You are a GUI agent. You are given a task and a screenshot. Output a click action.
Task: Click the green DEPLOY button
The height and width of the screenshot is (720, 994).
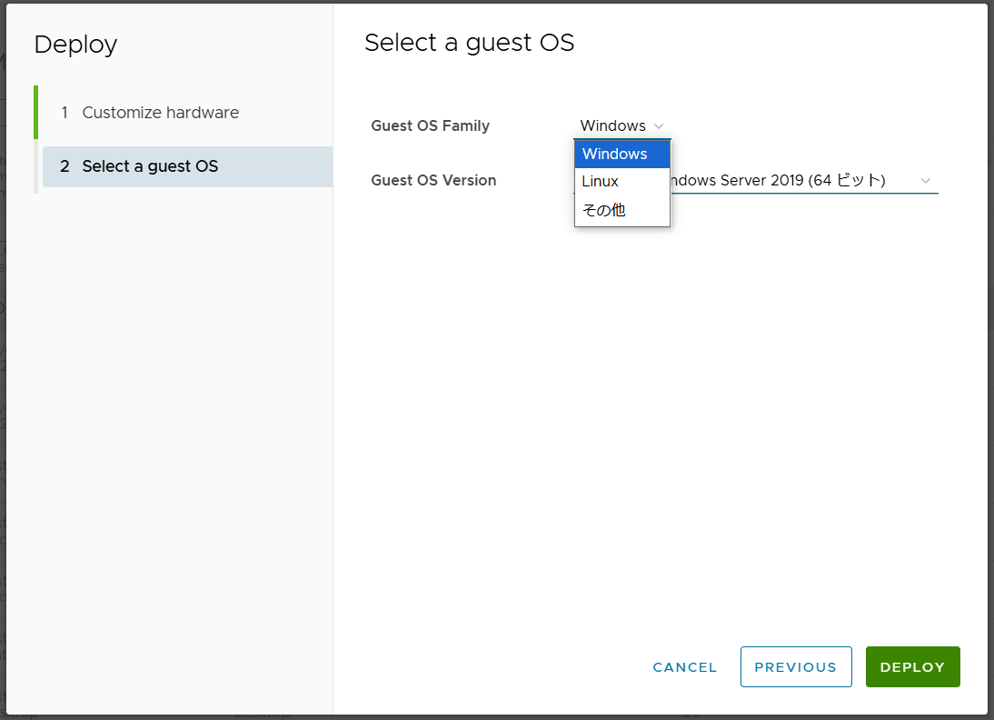(x=912, y=667)
